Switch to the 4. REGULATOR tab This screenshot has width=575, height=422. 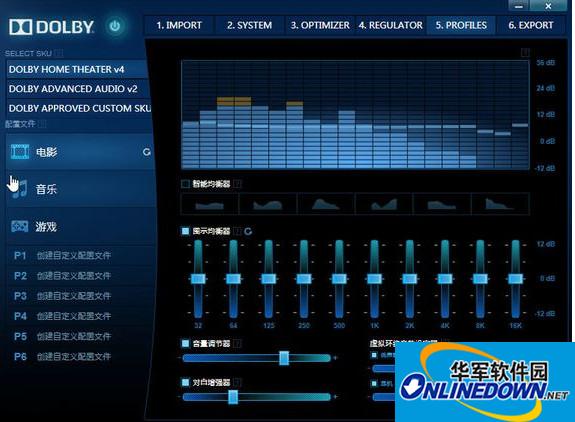(391, 25)
